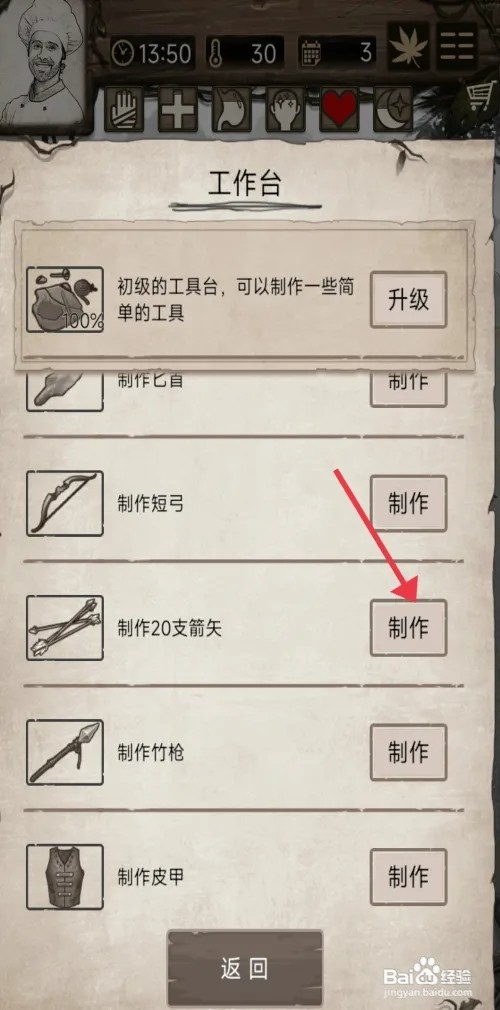Click 制作 next to 制作皮甲
The width and height of the screenshot is (500, 1010).
click(x=409, y=877)
